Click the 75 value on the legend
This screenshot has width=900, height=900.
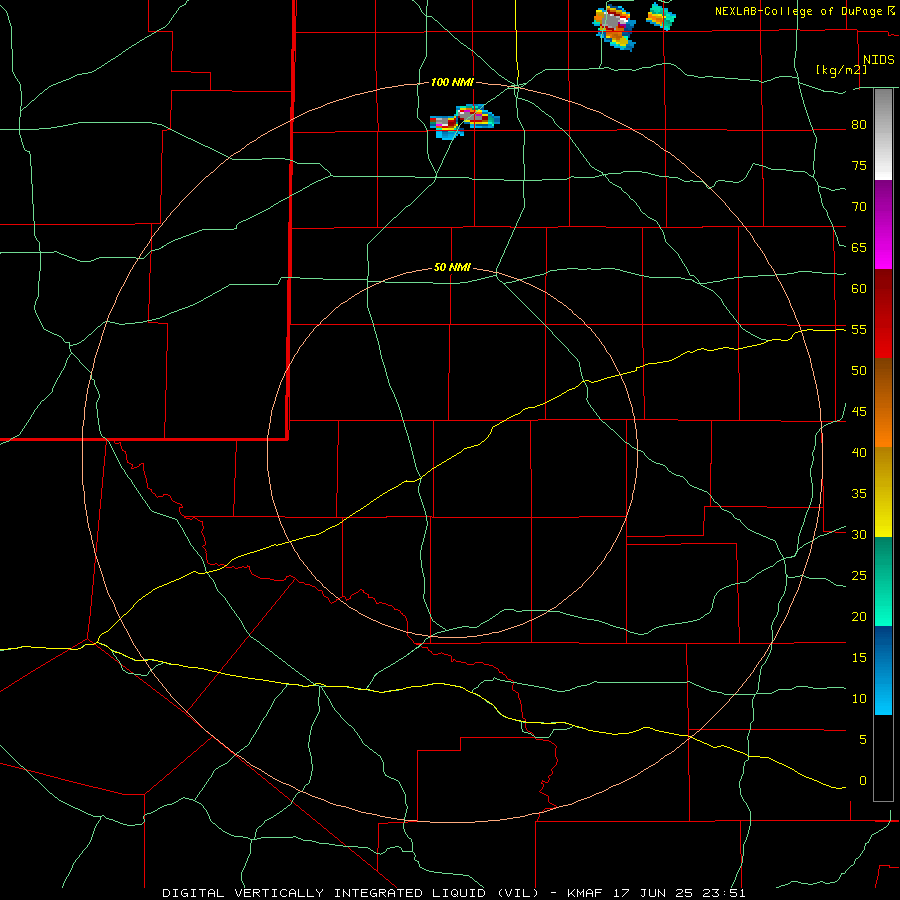[859, 165]
